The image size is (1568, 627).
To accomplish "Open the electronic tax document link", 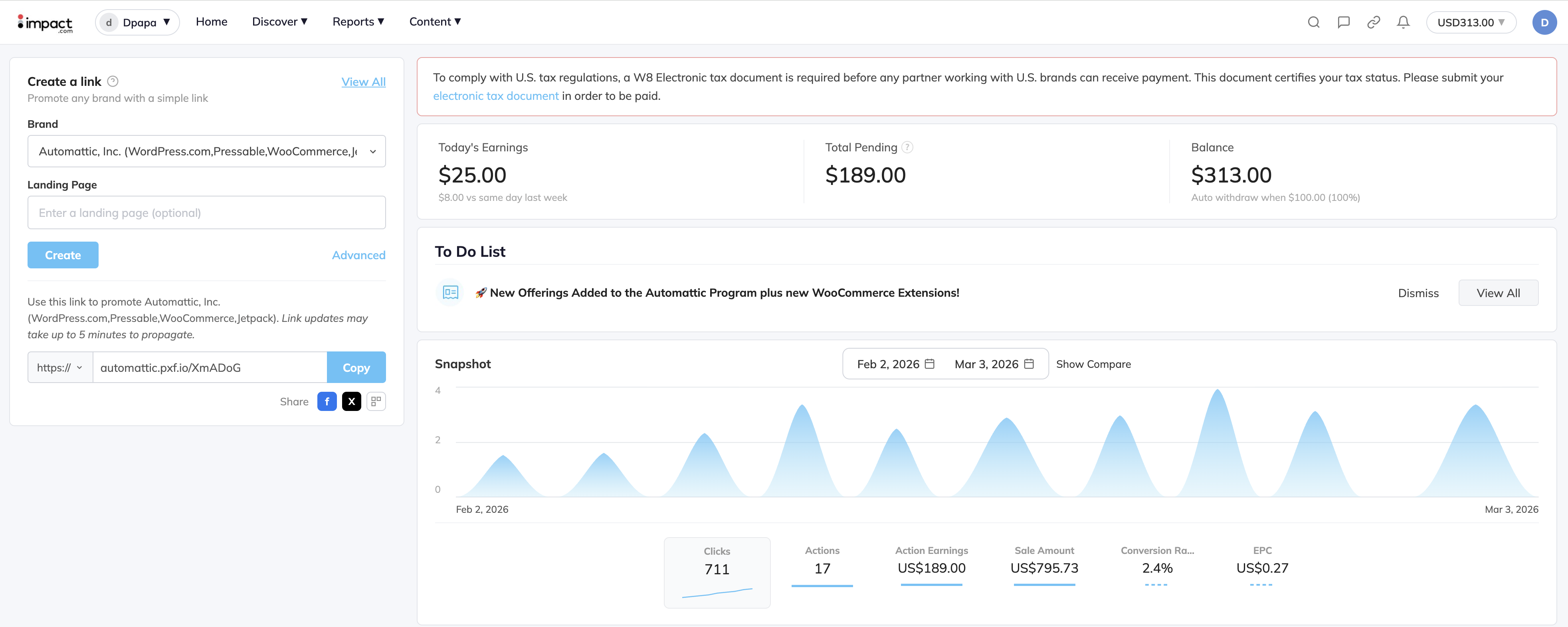I will click(495, 95).
